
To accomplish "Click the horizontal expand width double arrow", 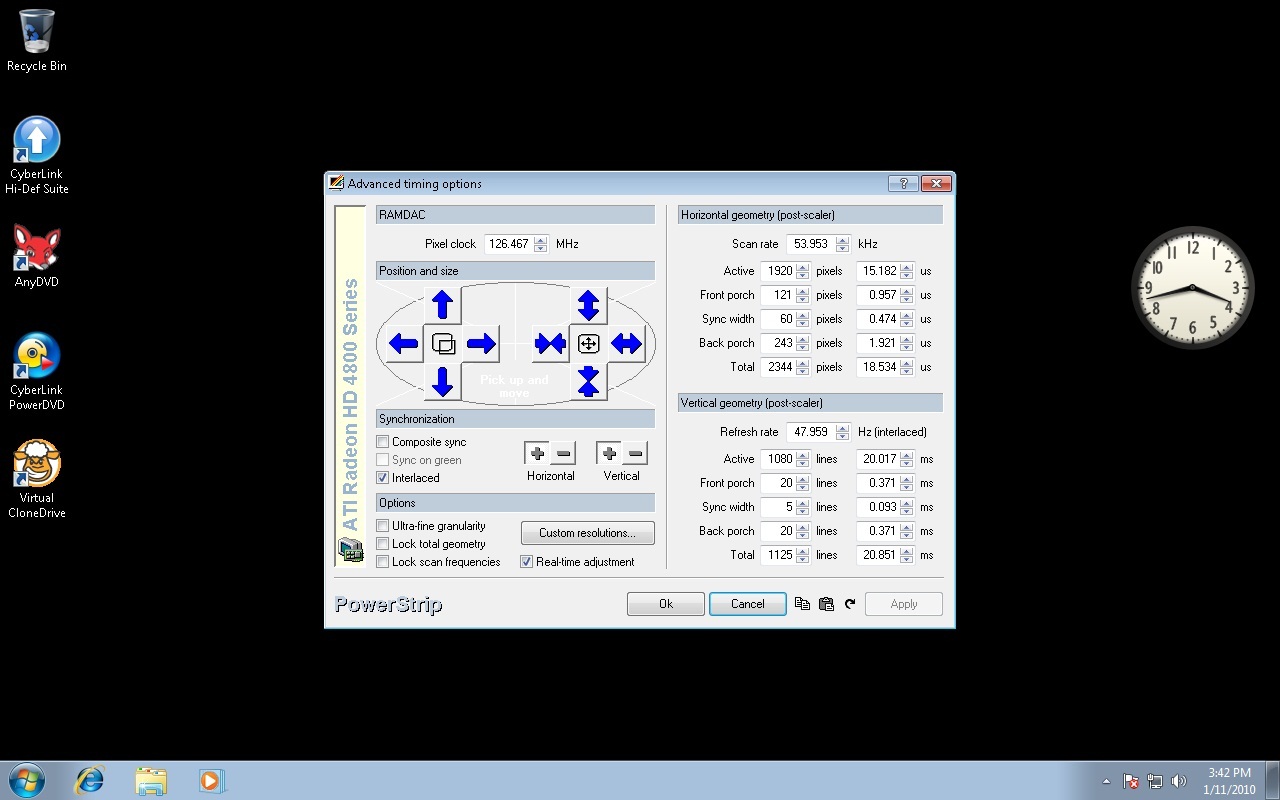I will pyautogui.click(x=627, y=344).
